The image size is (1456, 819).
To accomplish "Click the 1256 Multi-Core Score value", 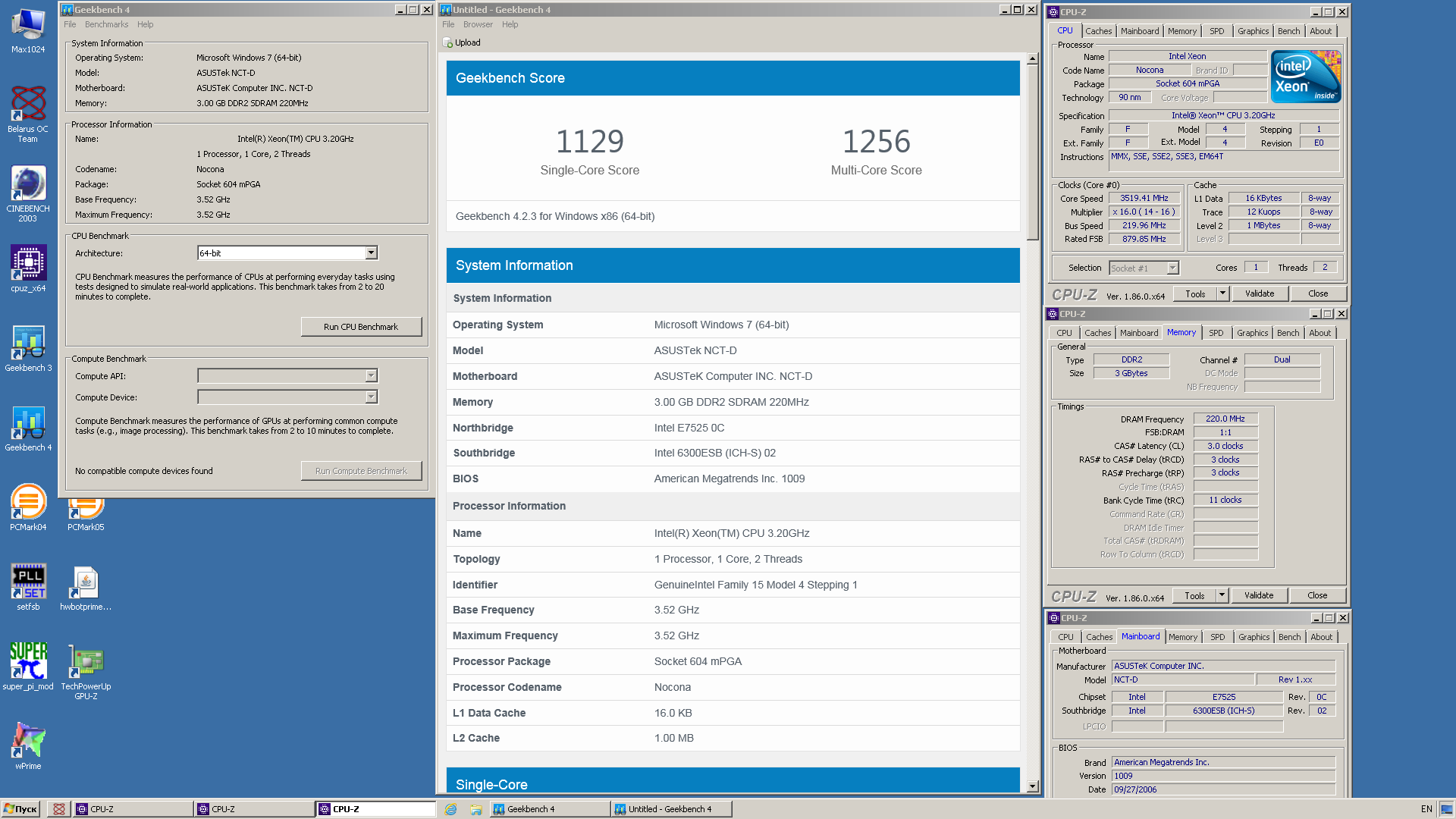I will (x=877, y=142).
